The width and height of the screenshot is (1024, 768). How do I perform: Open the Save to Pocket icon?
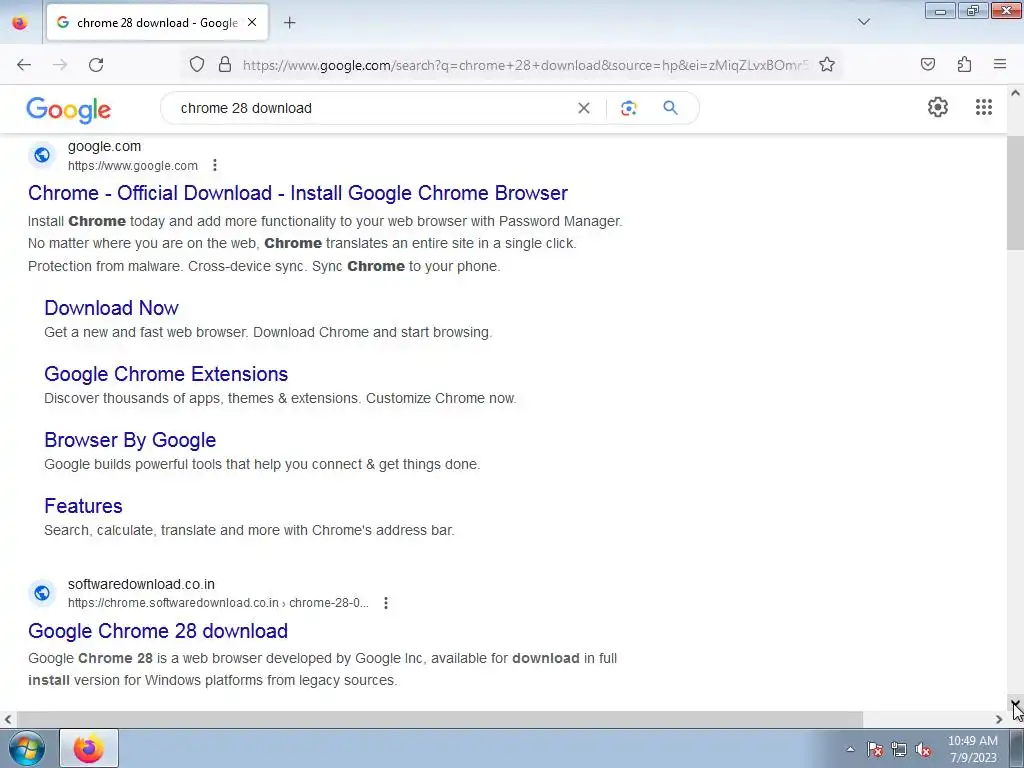pyautogui.click(x=927, y=64)
